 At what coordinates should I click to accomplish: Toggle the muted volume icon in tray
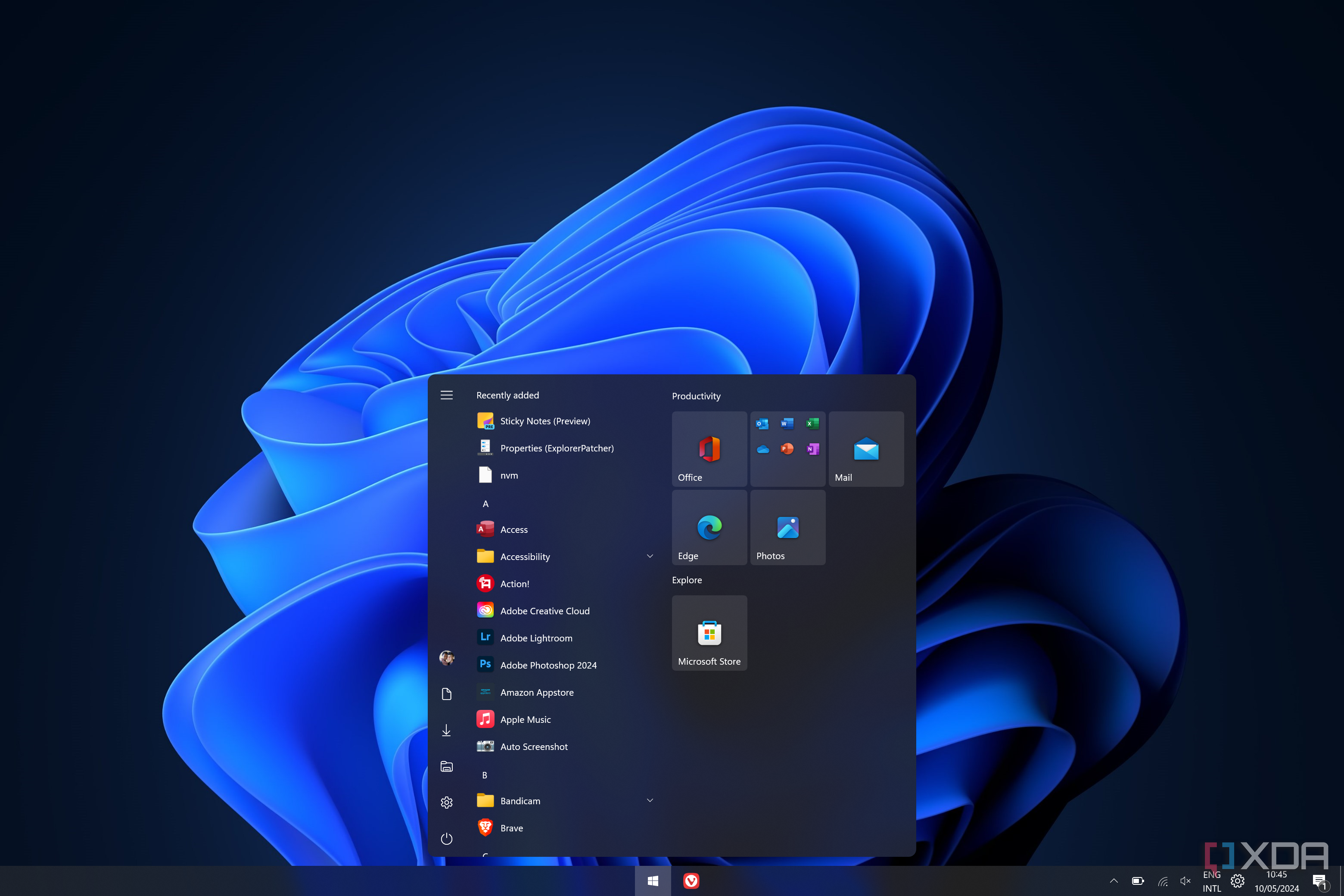coord(1185,880)
